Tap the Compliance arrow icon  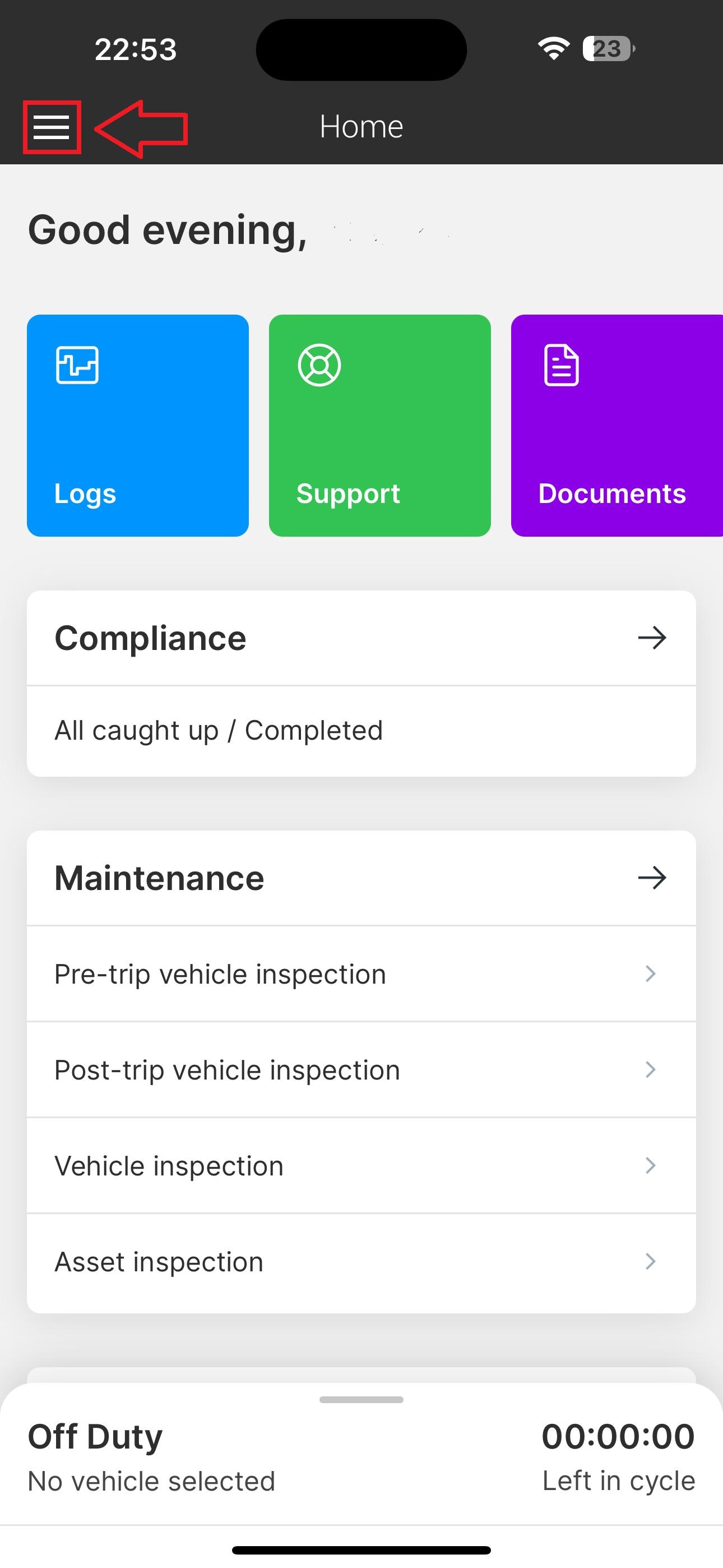tap(652, 638)
